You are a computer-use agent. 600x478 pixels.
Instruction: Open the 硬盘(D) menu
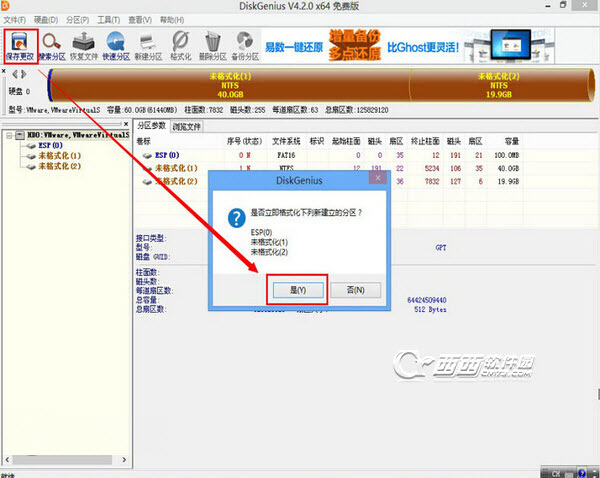tap(46, 20)
